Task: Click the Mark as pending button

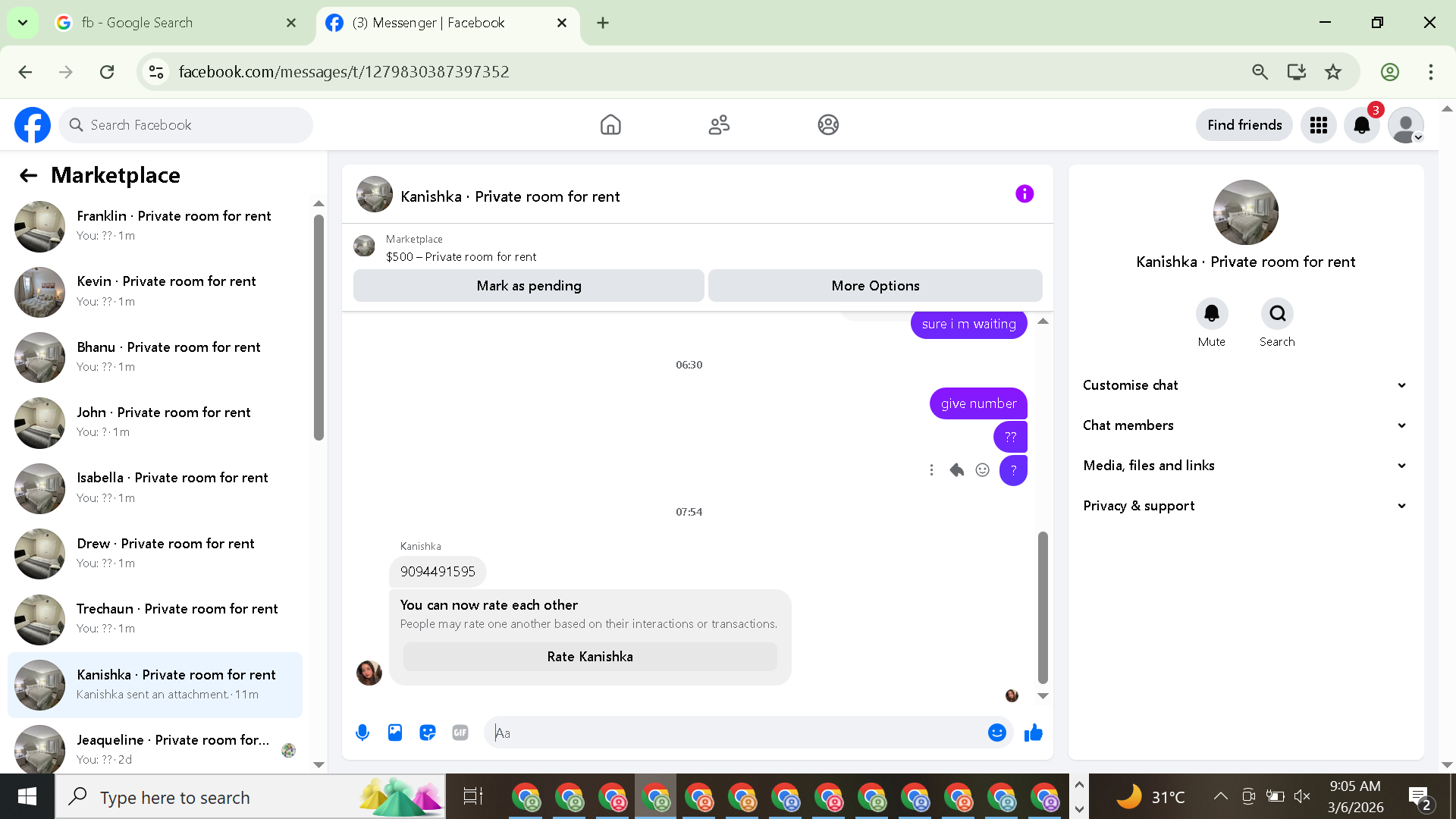Action: click(x=529, y=286)
